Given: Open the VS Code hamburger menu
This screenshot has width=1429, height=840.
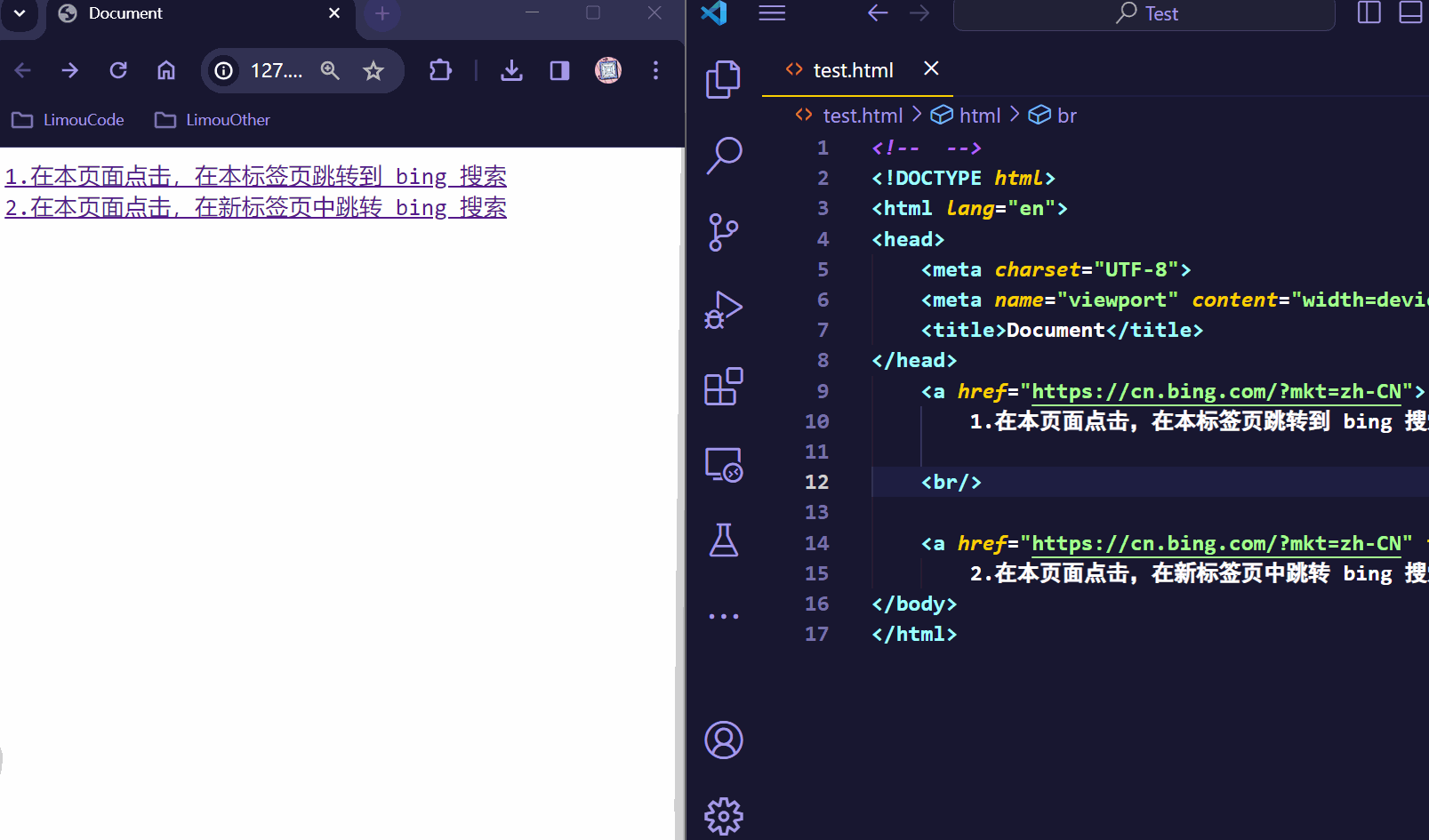Looking at the screenshot, I should coord(772,13).
